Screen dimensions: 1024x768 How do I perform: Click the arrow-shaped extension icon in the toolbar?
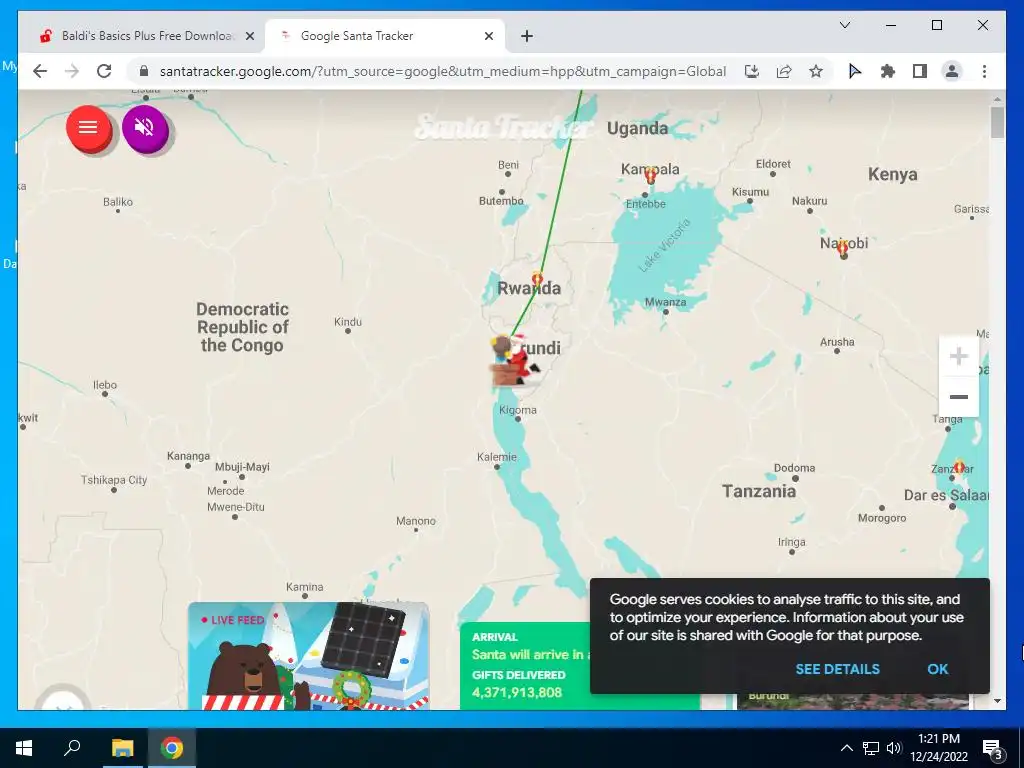point(855,71)
